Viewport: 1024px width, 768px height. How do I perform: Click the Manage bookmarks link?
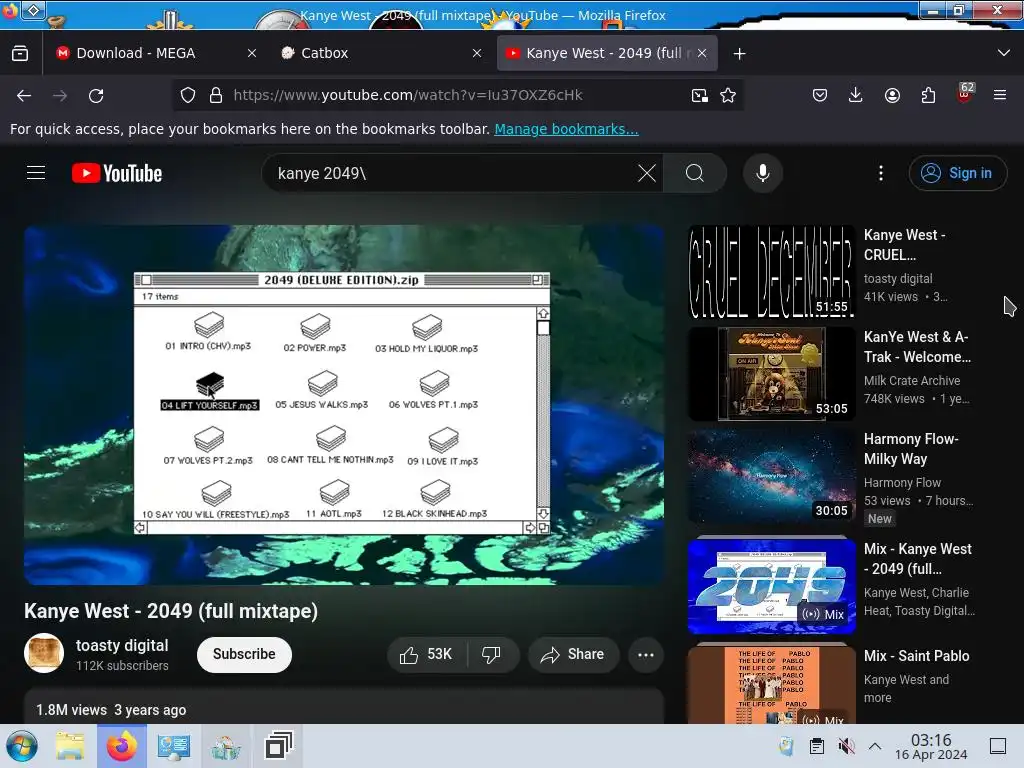[566, 129]
